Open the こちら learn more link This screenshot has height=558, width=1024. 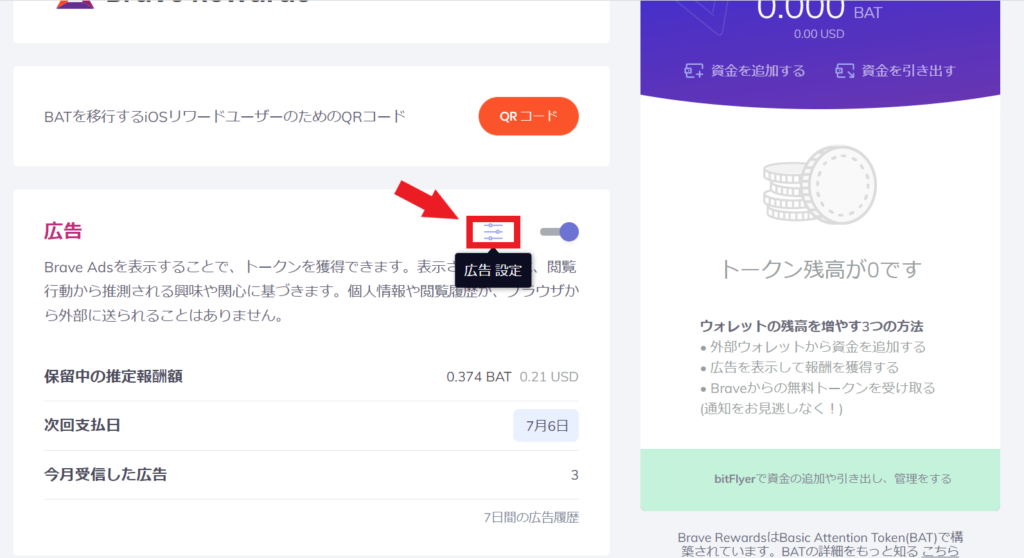(940, 551)
